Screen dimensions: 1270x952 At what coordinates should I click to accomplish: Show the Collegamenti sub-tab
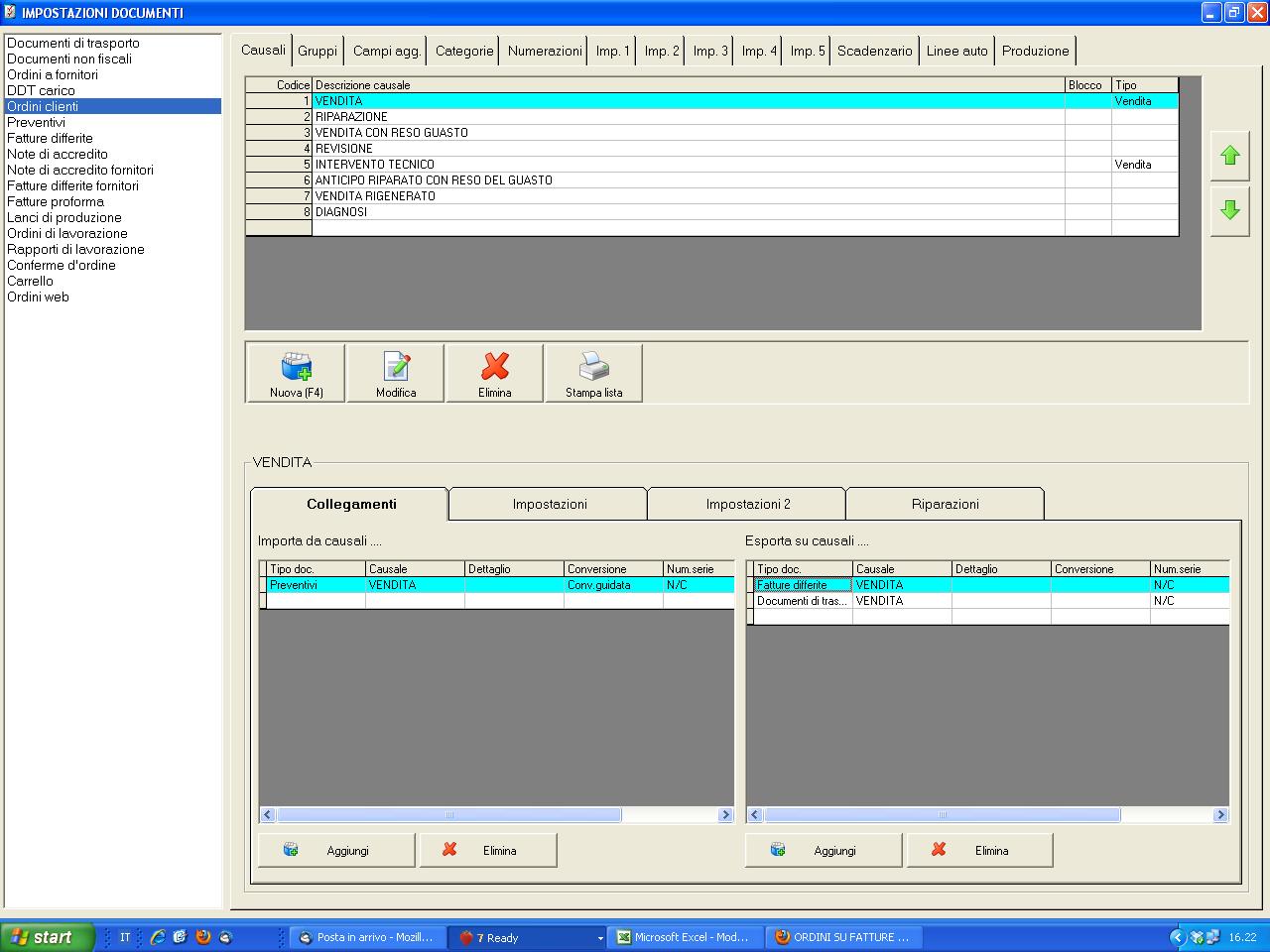click(350, 504)
